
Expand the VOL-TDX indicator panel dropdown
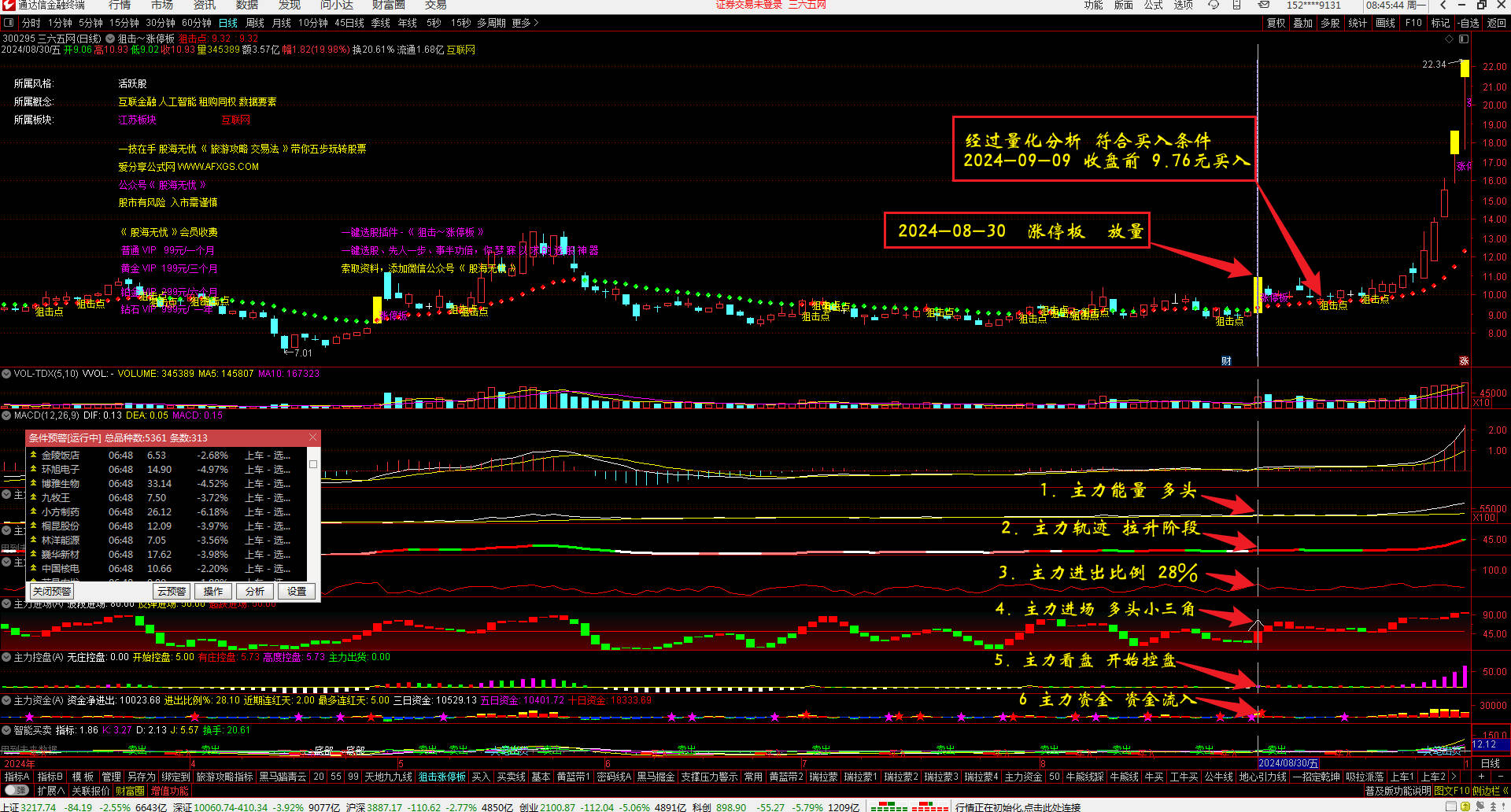pos(6,374)
